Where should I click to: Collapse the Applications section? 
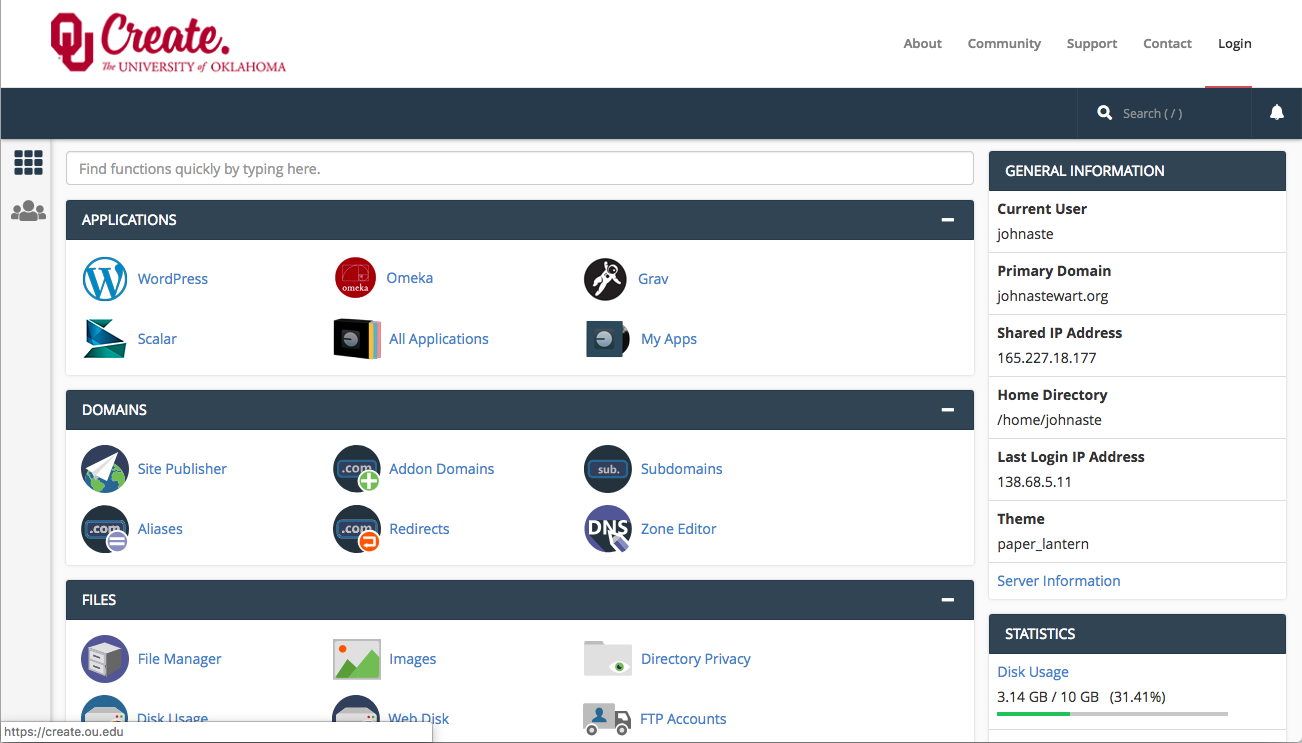click(x=947, y=220)
